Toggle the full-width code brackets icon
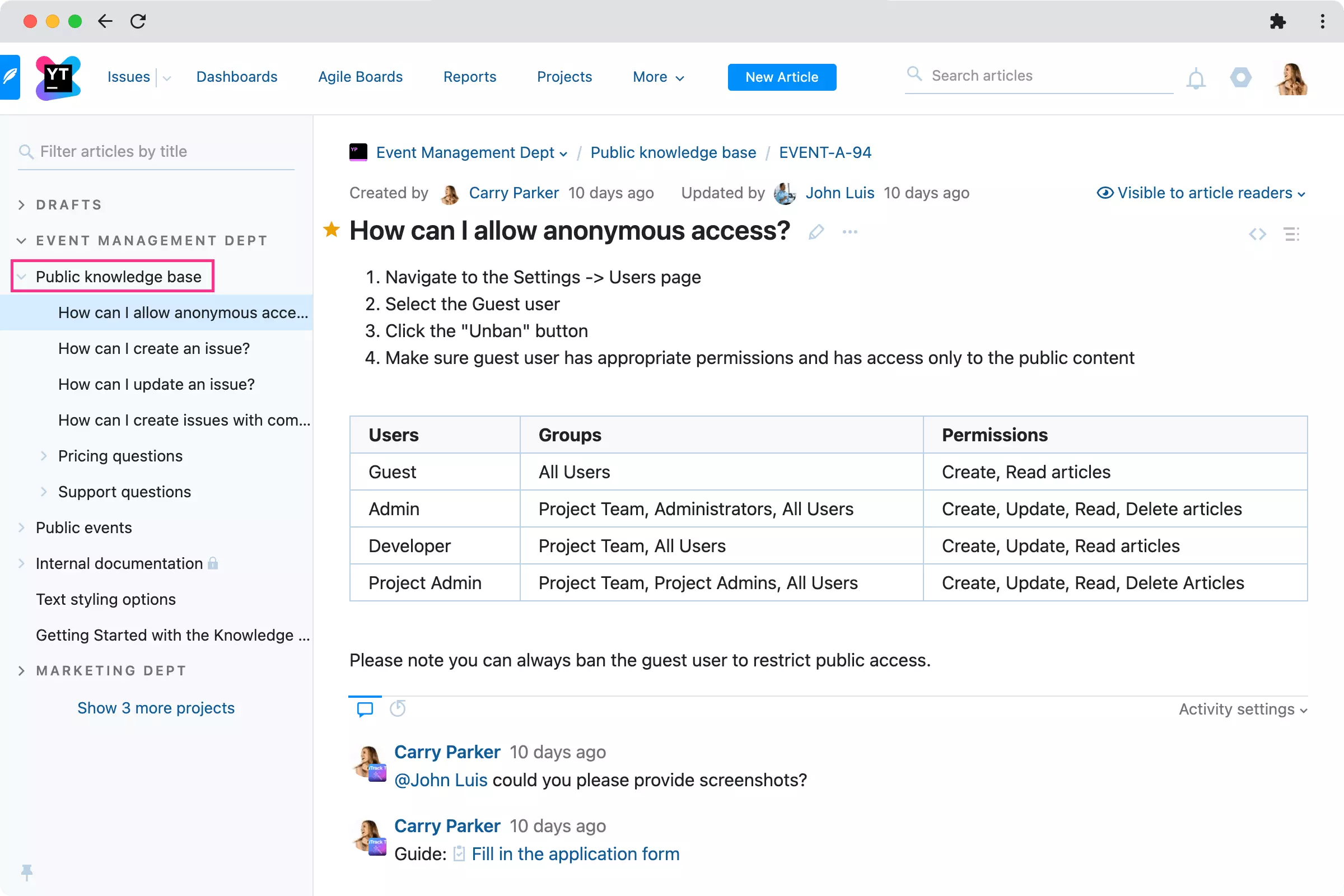The width and height of the screenshot is (1344, 896). (1257, 234)
